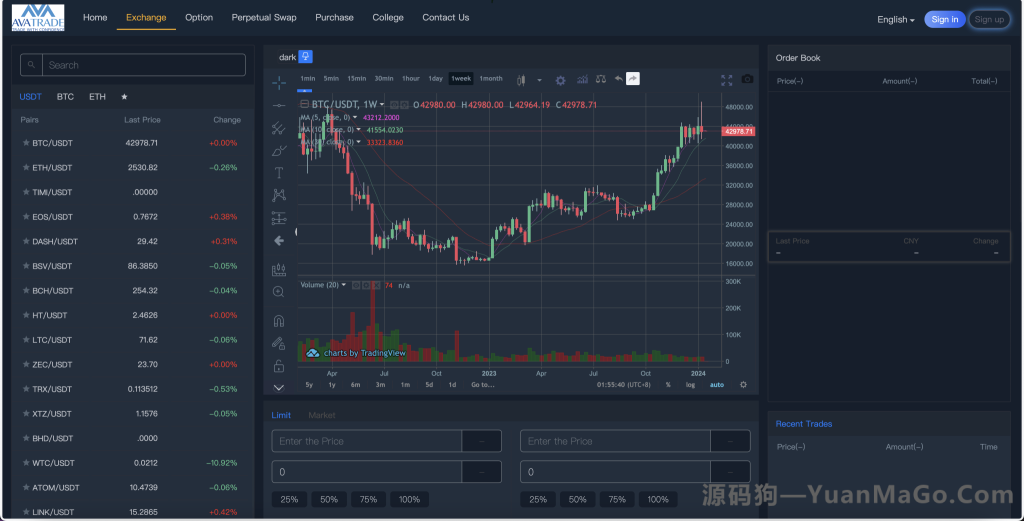Toggle auto scale on chart
Image resolution: width=1024 pixels, height=521 pixels.
click(x=716, y=385)
